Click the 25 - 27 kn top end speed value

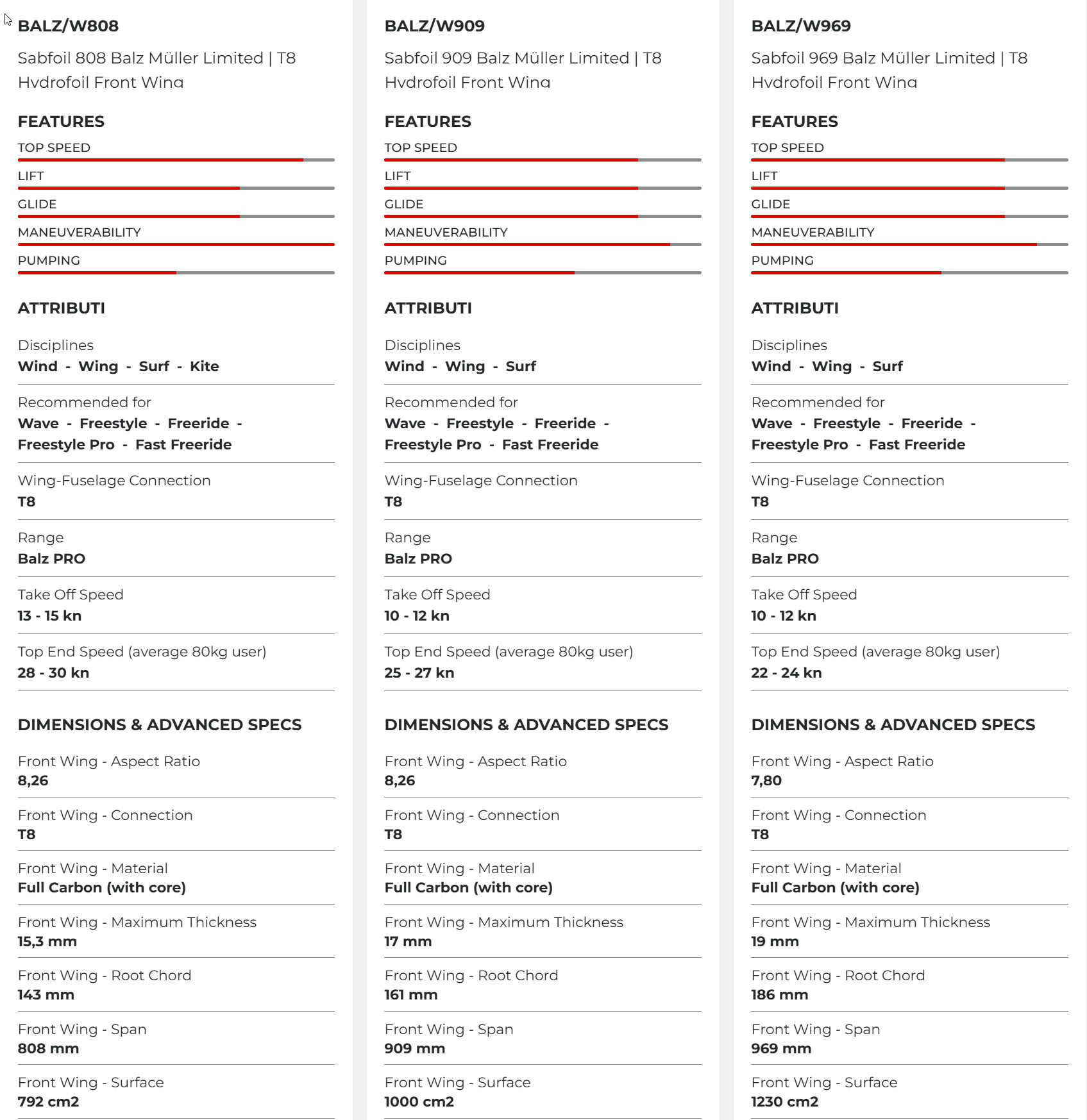tap(419, 673)
